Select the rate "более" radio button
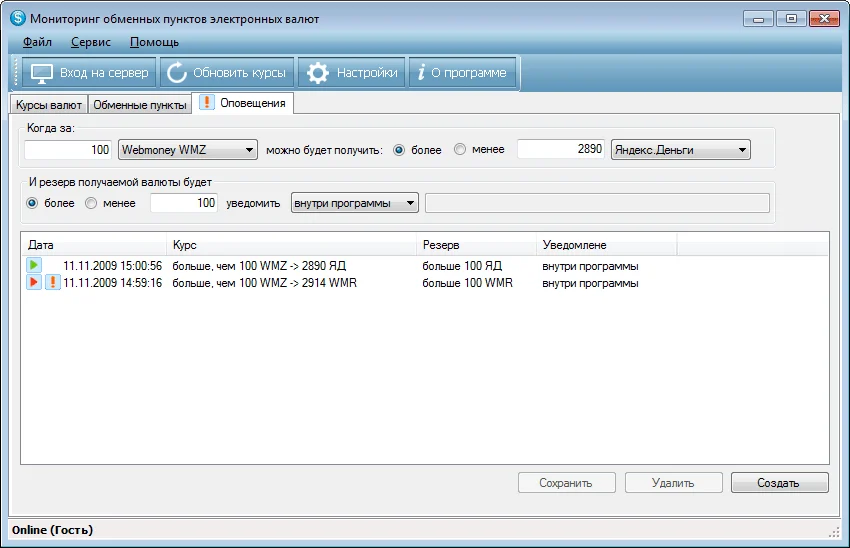The height and width of the screenshot is (548, 850). click(400, 150)
